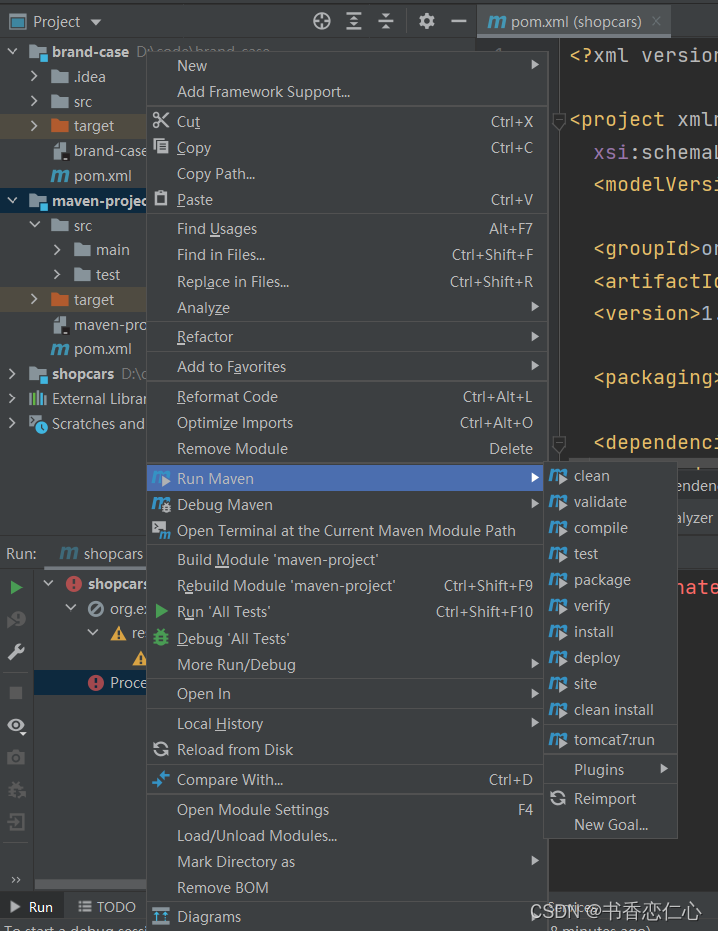Select Reload from Disk
This screenshot has width=718, height=931.
coord(346,750)
